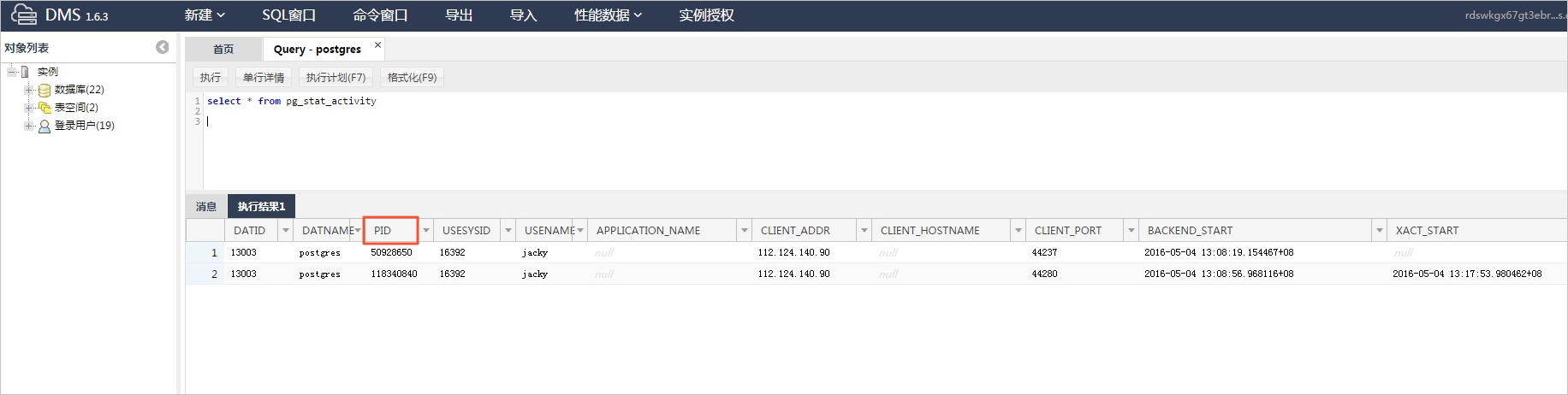This screenshot has height=395, width=1568.
Task: Open the CLIENT_PORT column dropdown arrow
Action: coord(1131,231)
